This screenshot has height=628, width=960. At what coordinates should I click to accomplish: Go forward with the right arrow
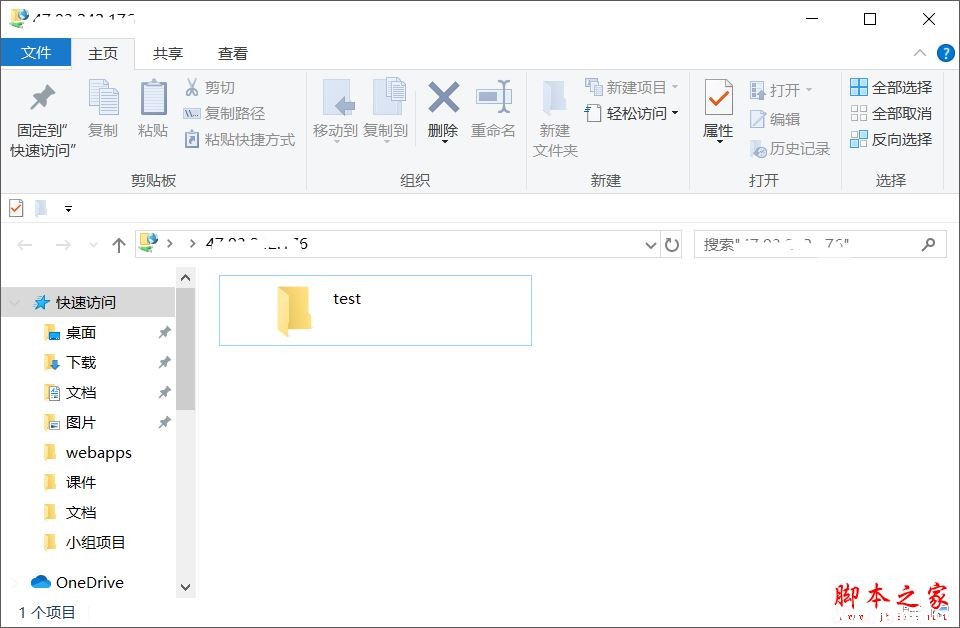click(x=63, y=245)
